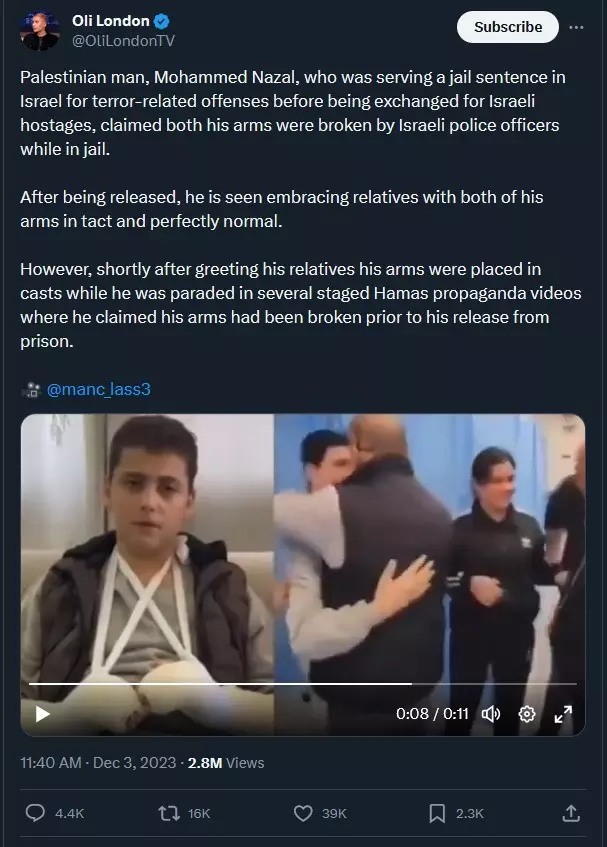Like the post with heart icon

303,813
